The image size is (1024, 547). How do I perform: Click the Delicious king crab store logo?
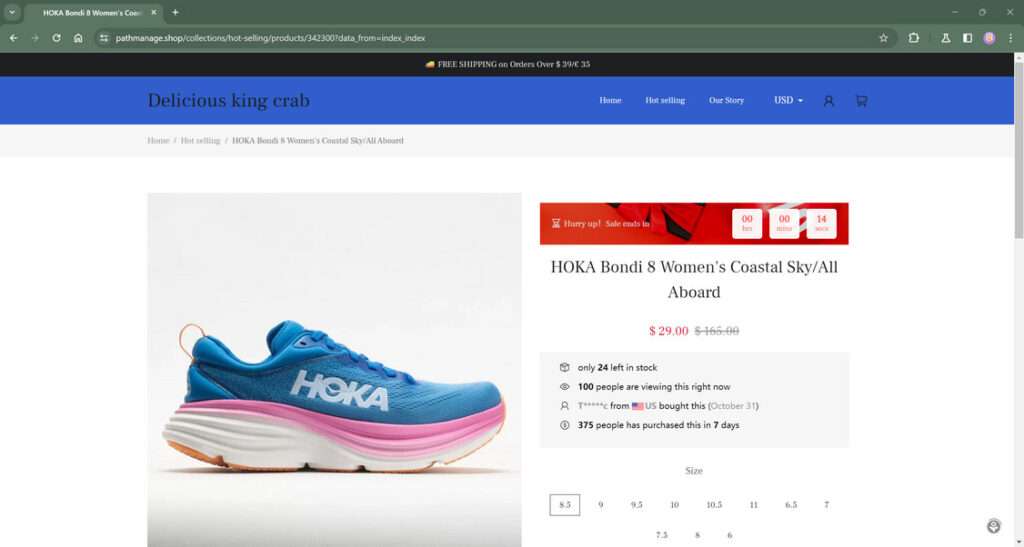pos(229,101)
